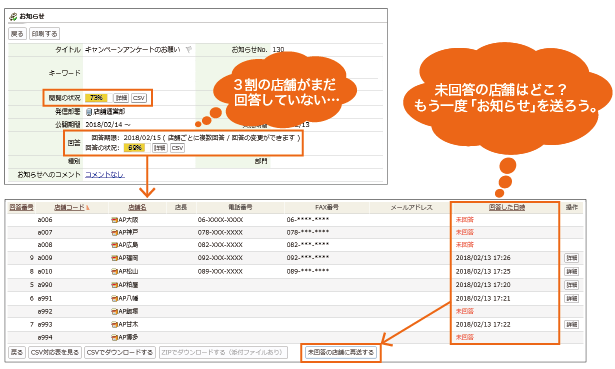Sort by 回答した日時 column header
Screen dimensions: 615x369
tap(507, 207)
